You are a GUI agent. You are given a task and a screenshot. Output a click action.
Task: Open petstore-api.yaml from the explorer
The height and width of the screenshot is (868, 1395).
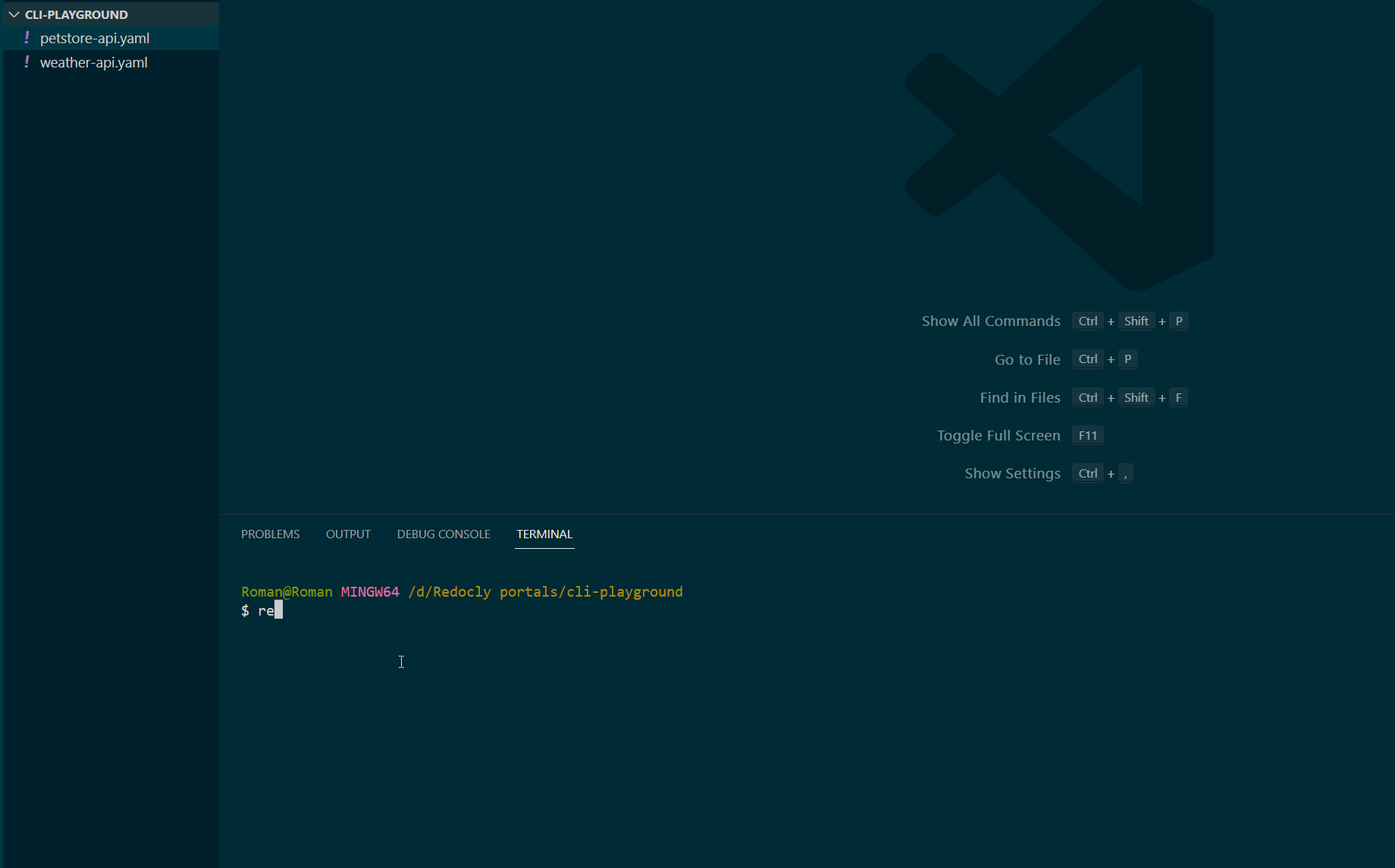coord(96,38)
